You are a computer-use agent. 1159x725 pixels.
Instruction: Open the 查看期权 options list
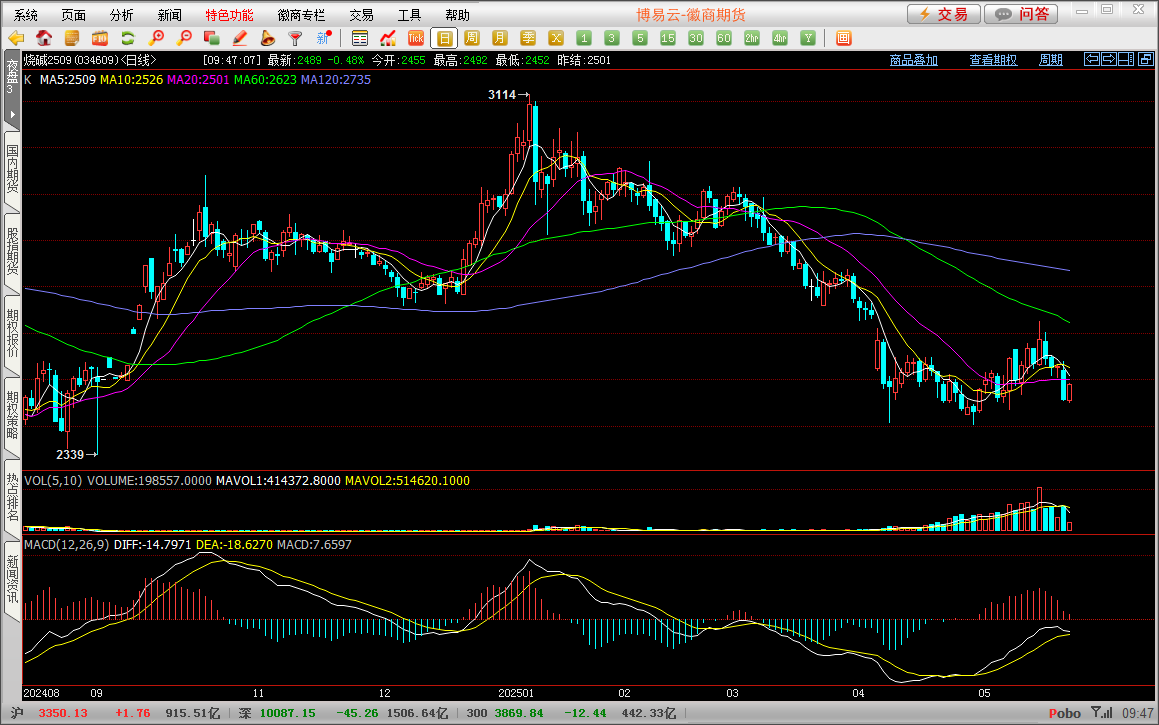[992, 60]
